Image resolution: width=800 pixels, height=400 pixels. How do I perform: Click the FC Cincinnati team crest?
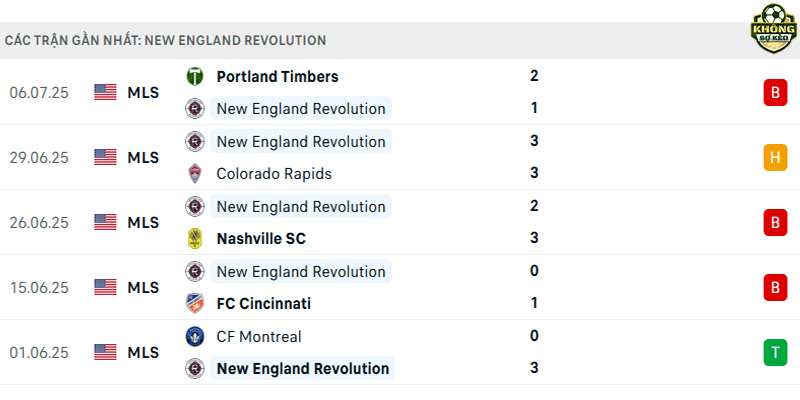coord(195,304)
